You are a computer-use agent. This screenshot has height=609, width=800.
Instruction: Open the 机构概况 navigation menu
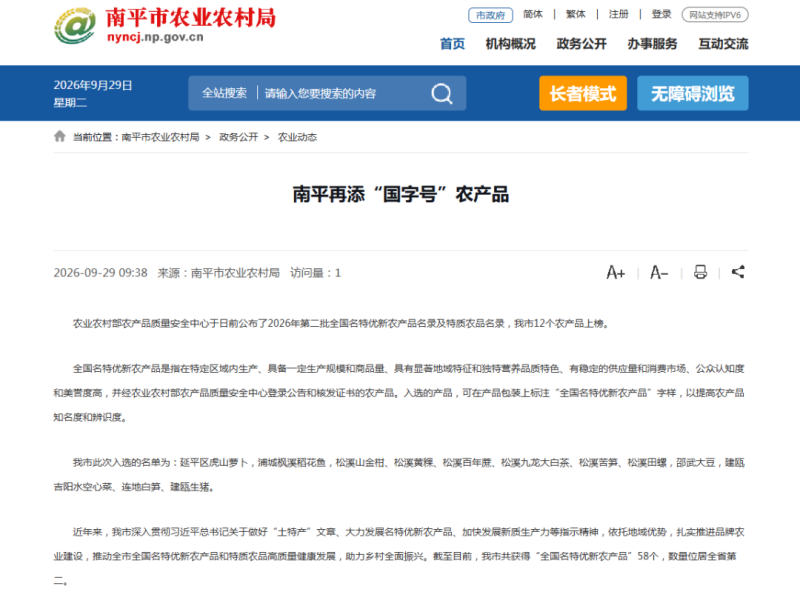pyautogui.click(x=510, y=44)
